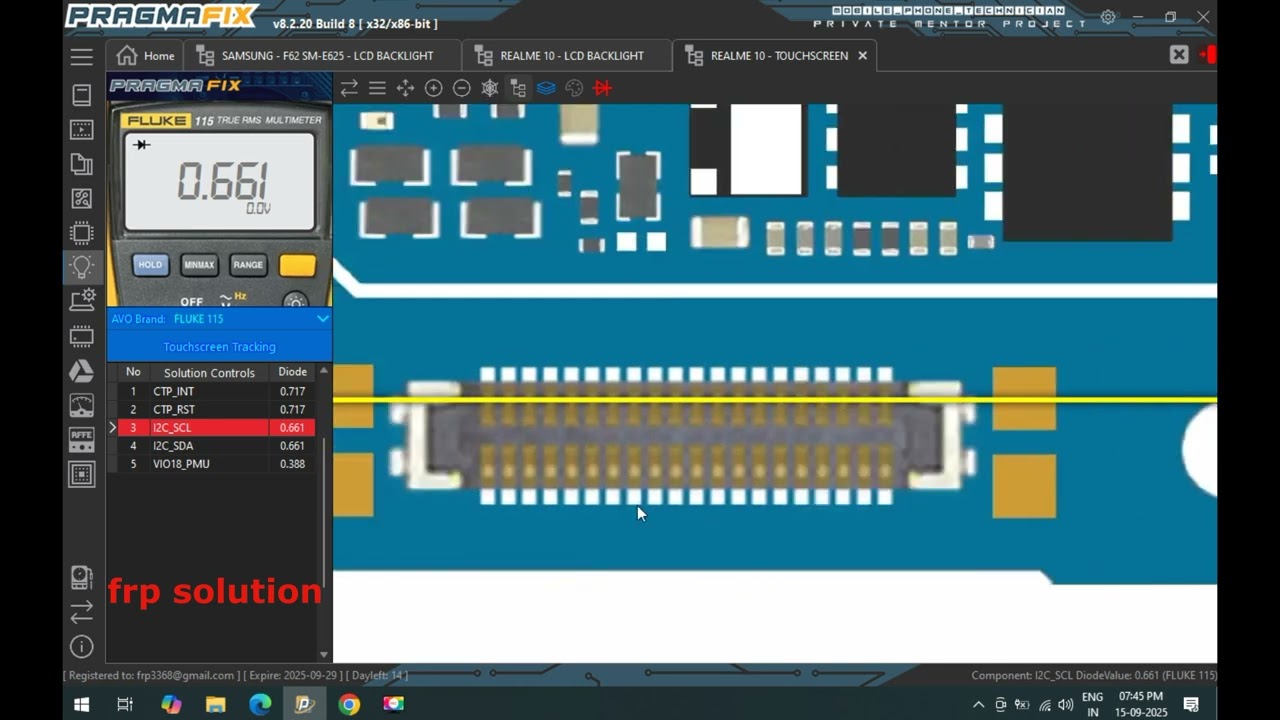Click the multimeter display reading 0.661
Screen dimensions: 1280x720
[219, 182]
